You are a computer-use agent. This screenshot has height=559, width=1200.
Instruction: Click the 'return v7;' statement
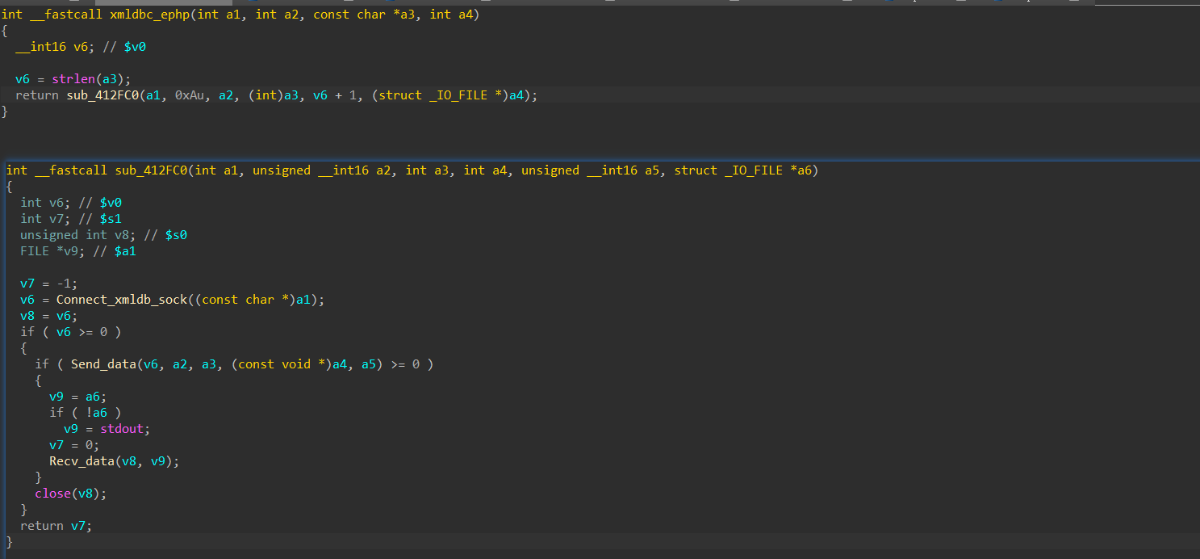pos(56,525)
